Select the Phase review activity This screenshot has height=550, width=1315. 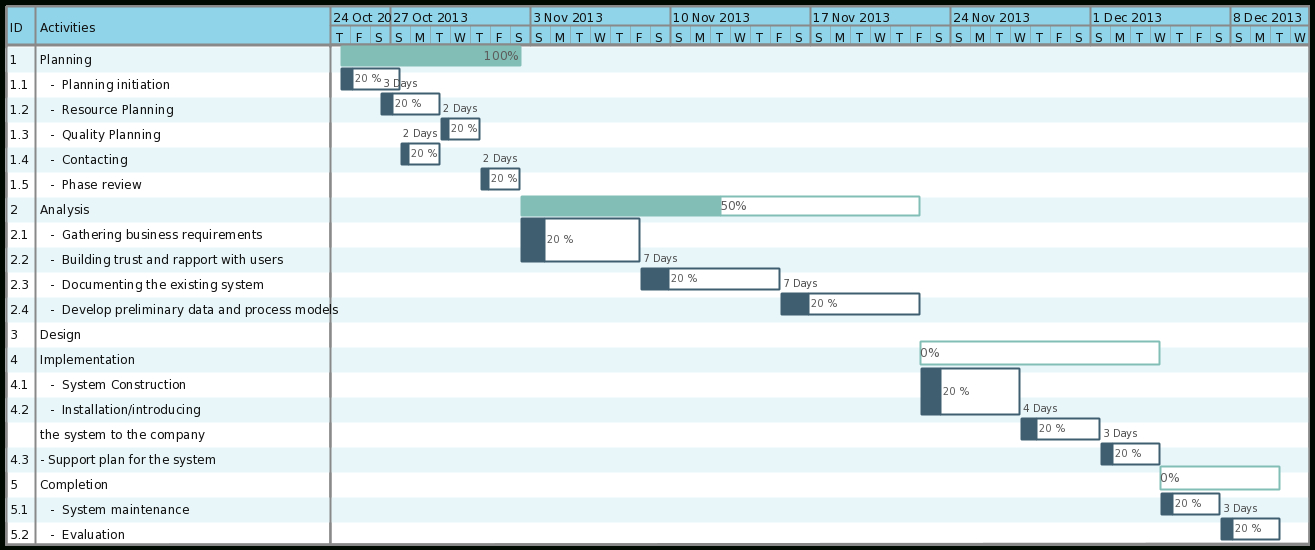click(x=101, y=185)
